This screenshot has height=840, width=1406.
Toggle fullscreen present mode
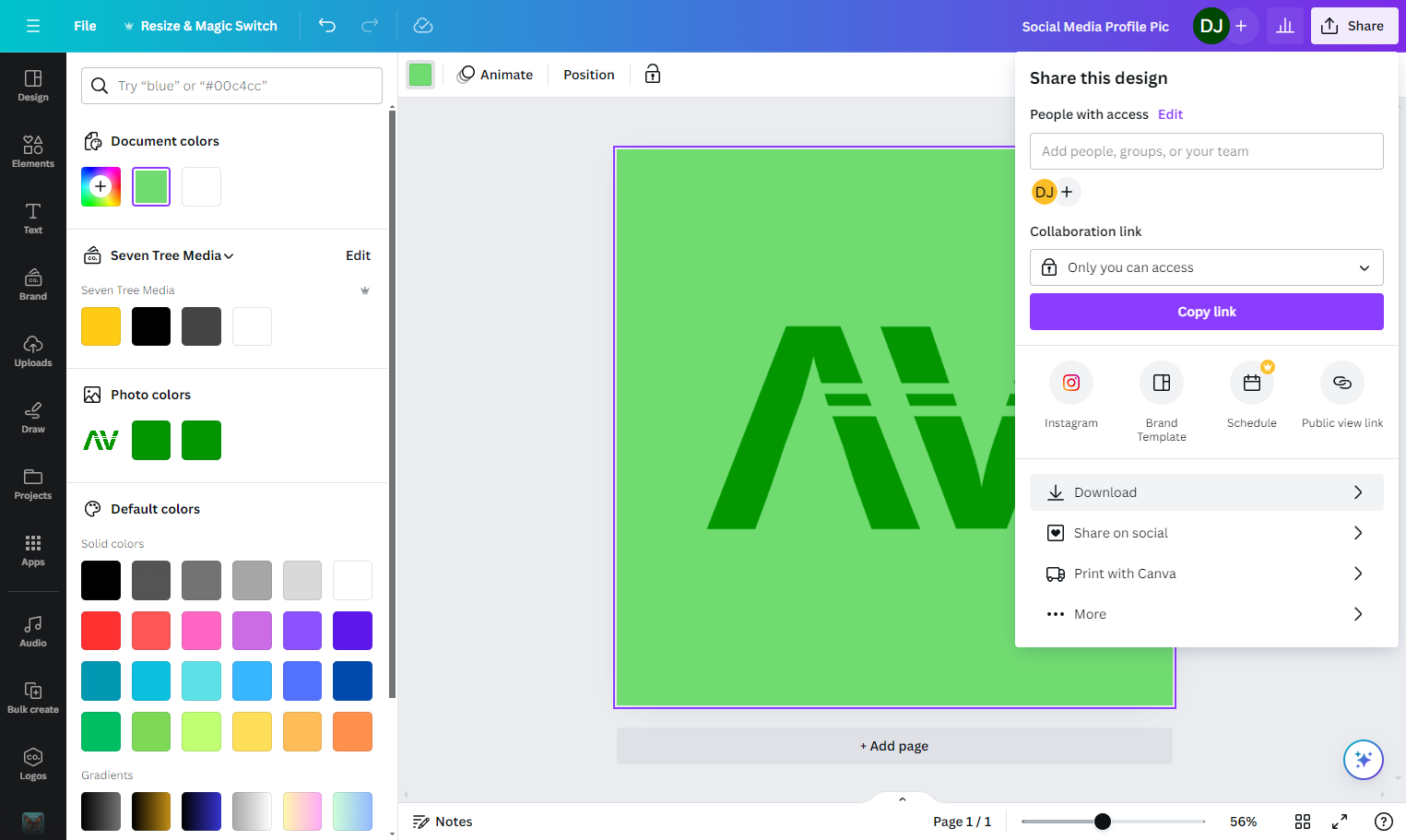click(x=1340, y=822)
